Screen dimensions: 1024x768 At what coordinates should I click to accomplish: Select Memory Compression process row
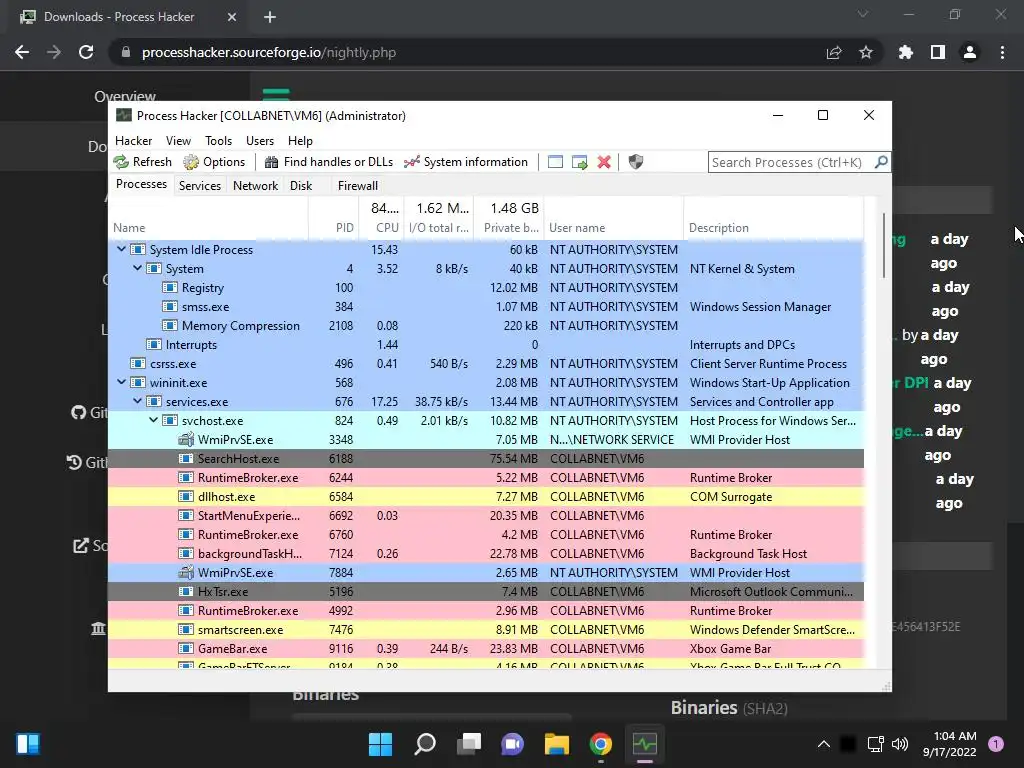point(486,325)
